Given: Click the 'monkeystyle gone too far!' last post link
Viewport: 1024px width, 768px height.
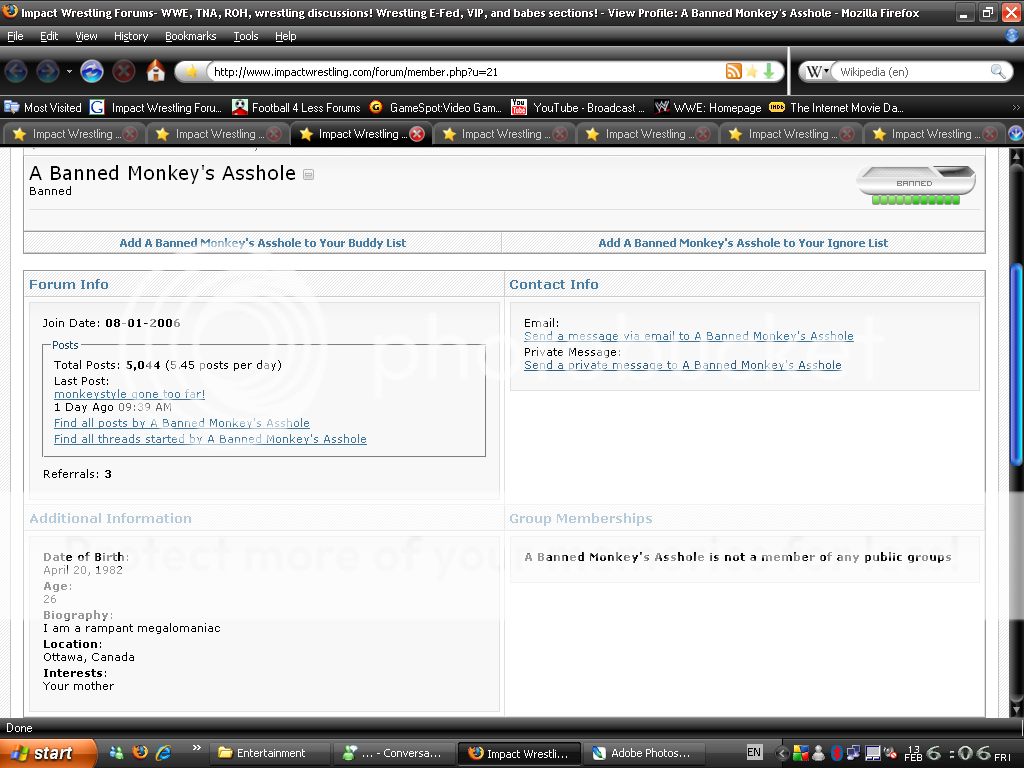Looking at the screenshot, I should click(129, 394).
